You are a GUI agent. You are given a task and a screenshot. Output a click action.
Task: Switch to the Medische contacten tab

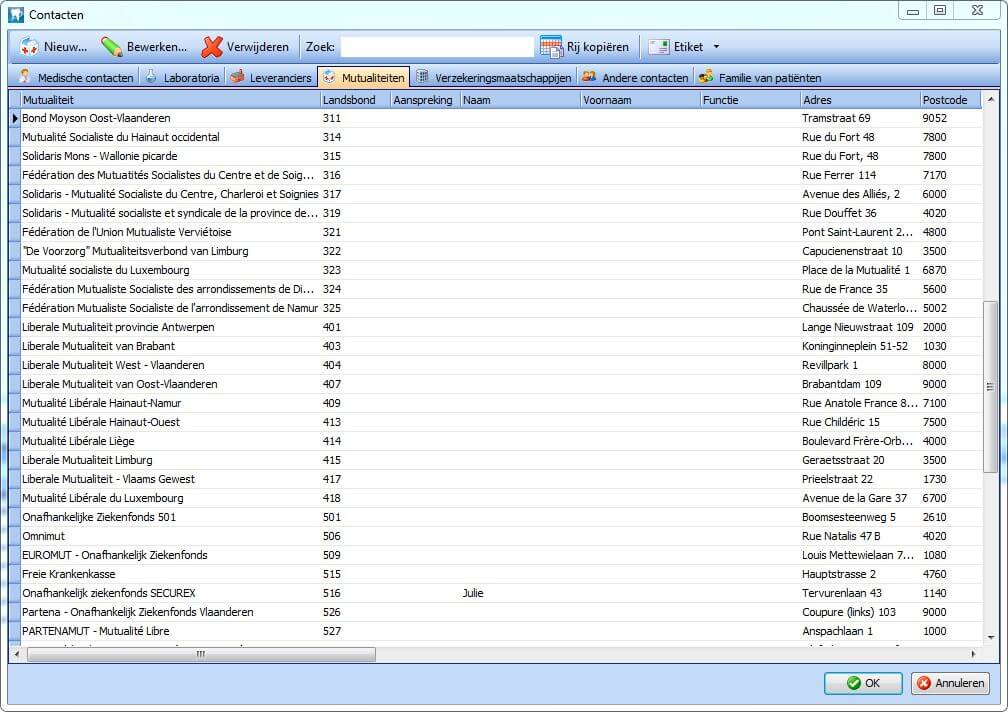[x=76, y=77]
